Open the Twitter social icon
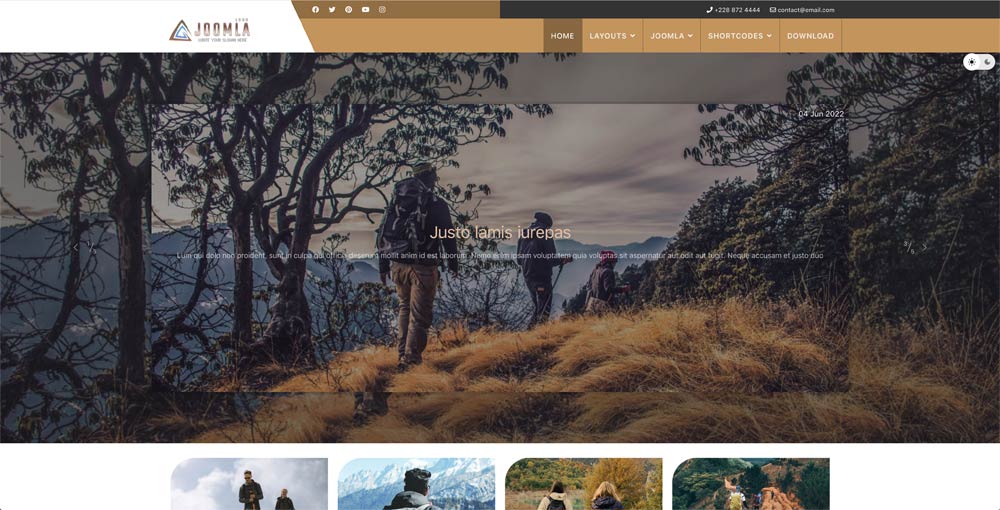 (x=332, y=10)
